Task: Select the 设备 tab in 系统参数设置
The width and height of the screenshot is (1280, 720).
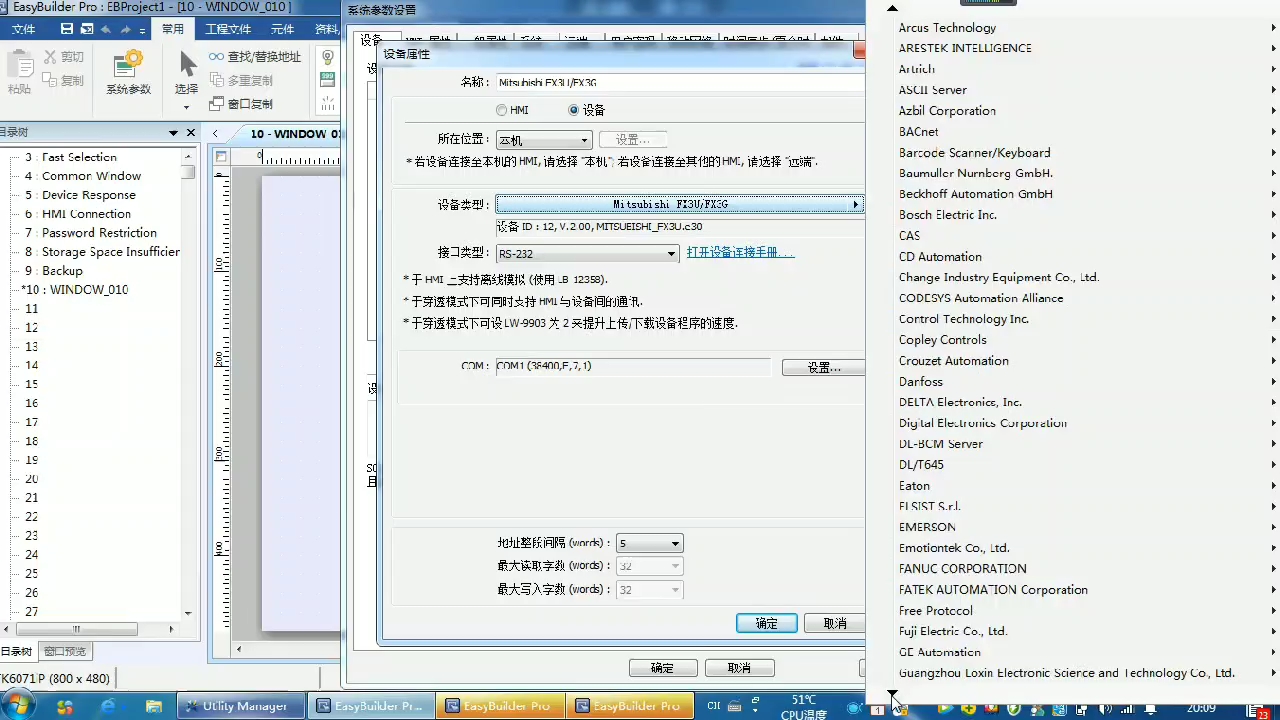Action: (x=371, y=40)
